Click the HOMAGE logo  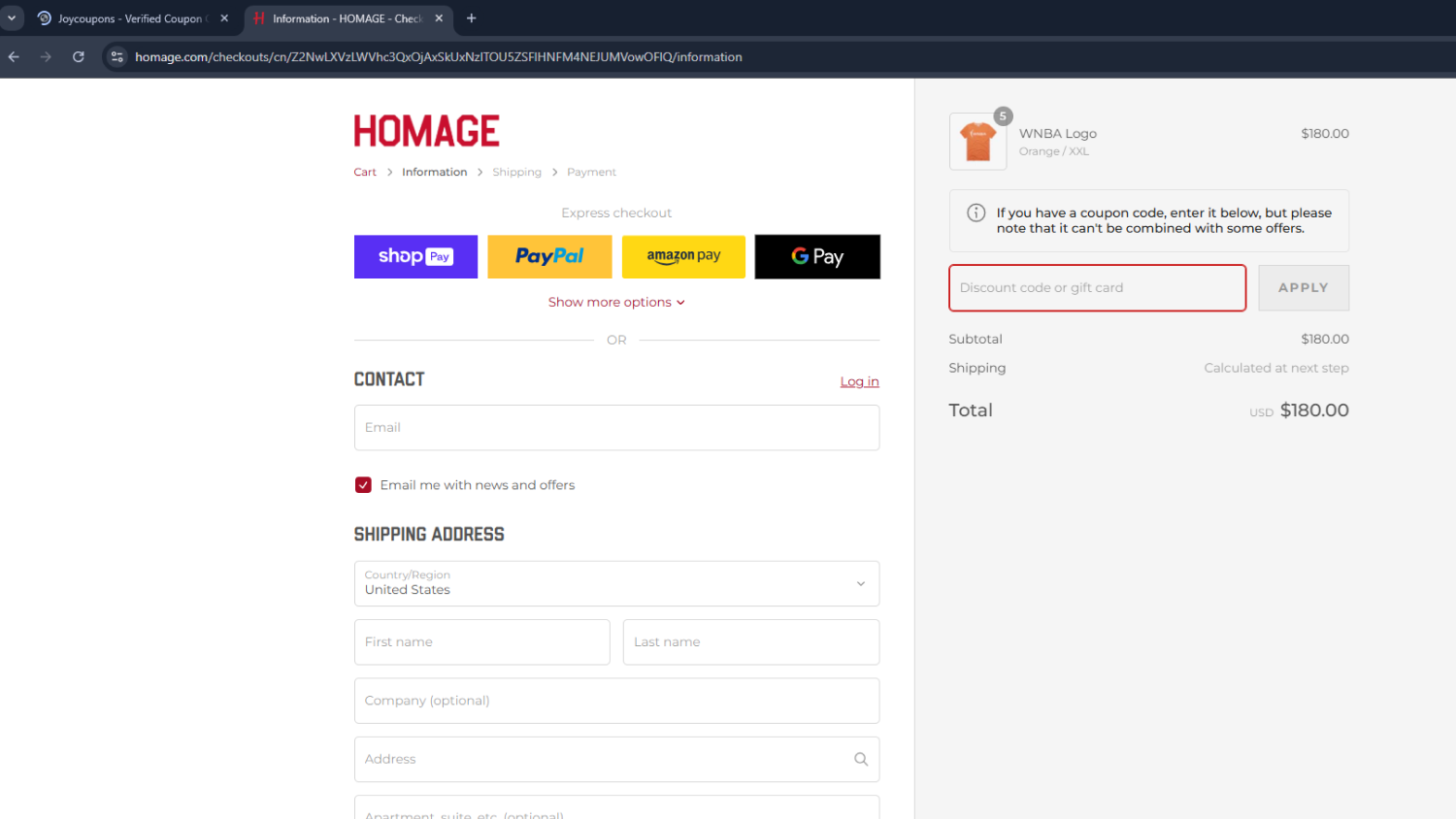pos(426,131)
